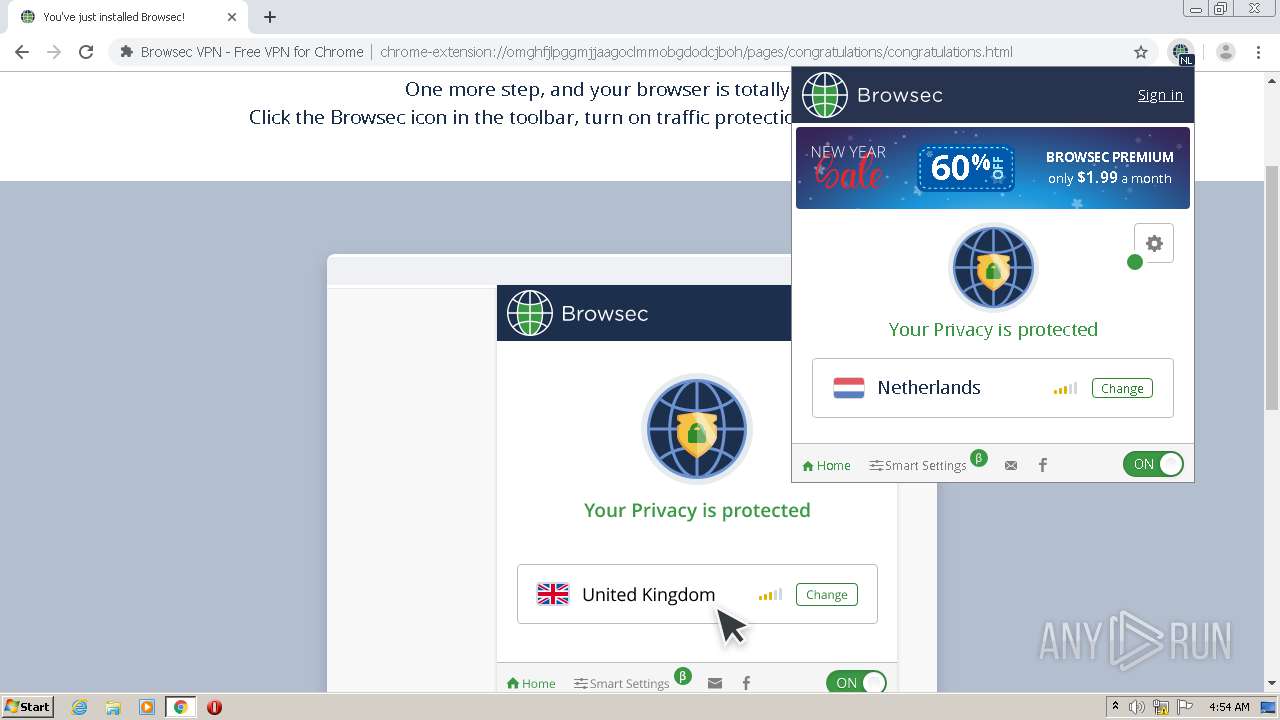Image resolution: width=1280 pixels, height=720 pixels.
Task: Open the Chrome three-dot menu
Action: (x=1258, y=52)
